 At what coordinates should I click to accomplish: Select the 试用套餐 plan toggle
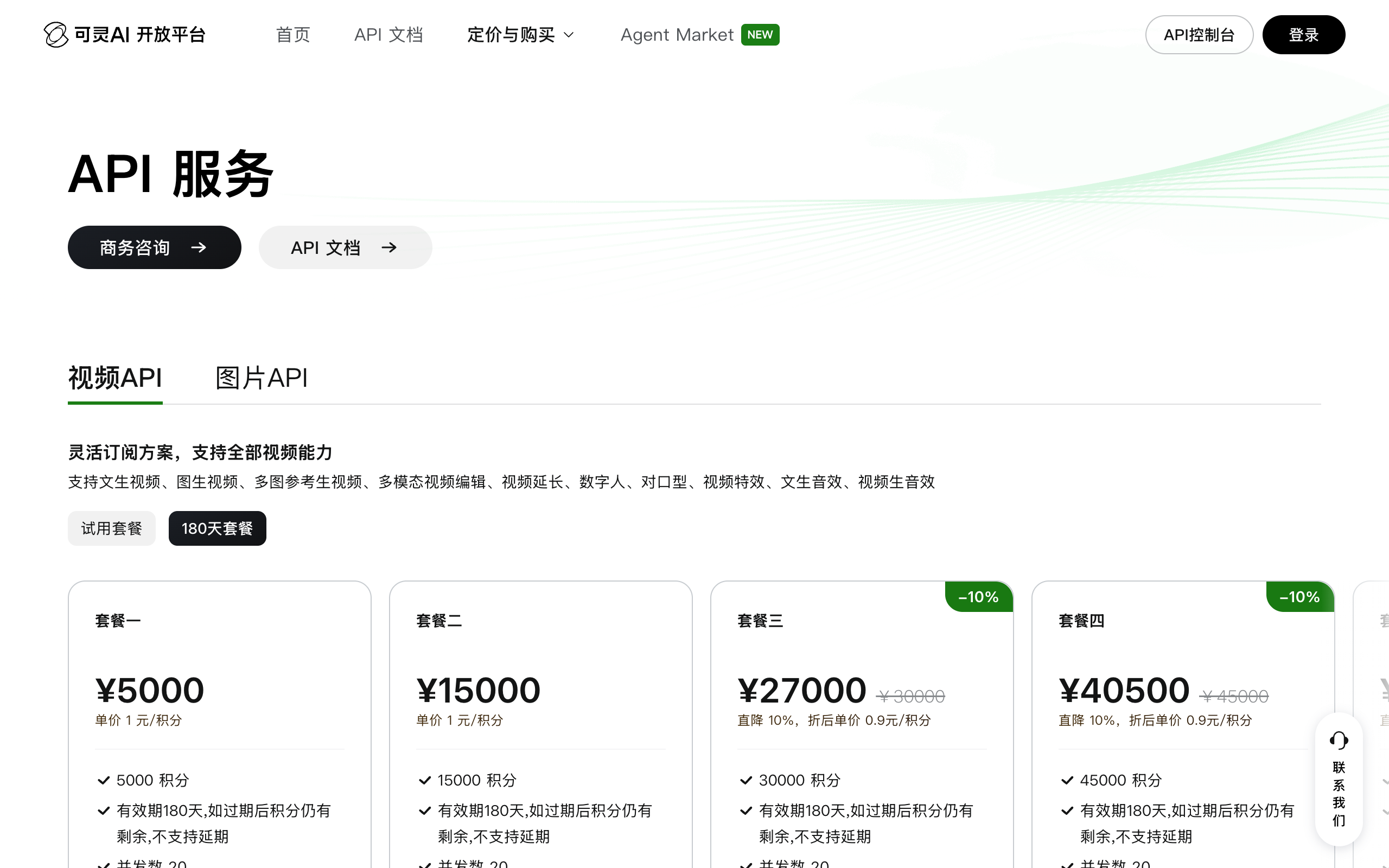click(111, 528)
